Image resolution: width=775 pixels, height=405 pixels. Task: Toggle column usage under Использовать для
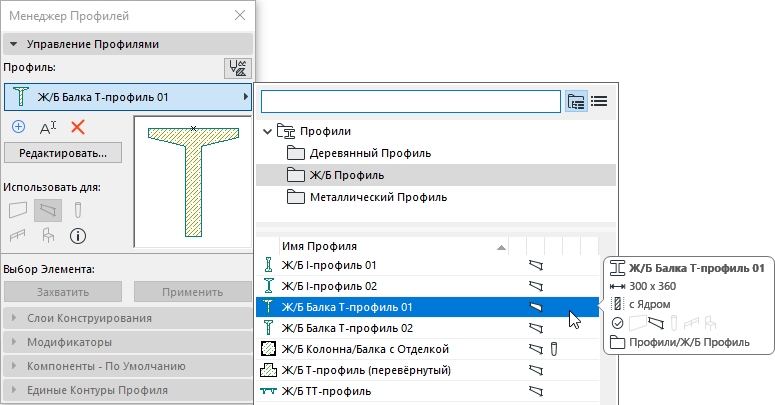(x=78, y=210)
